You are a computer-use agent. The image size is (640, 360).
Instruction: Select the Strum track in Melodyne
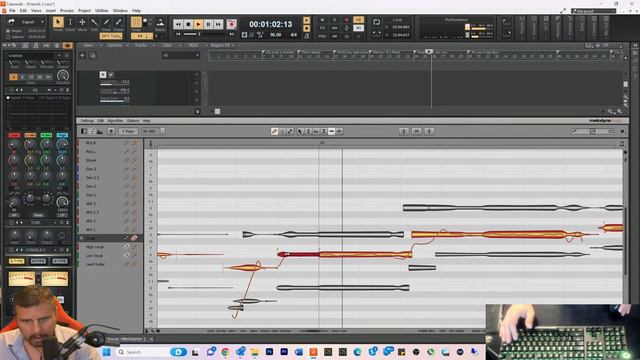click(91, 160)
